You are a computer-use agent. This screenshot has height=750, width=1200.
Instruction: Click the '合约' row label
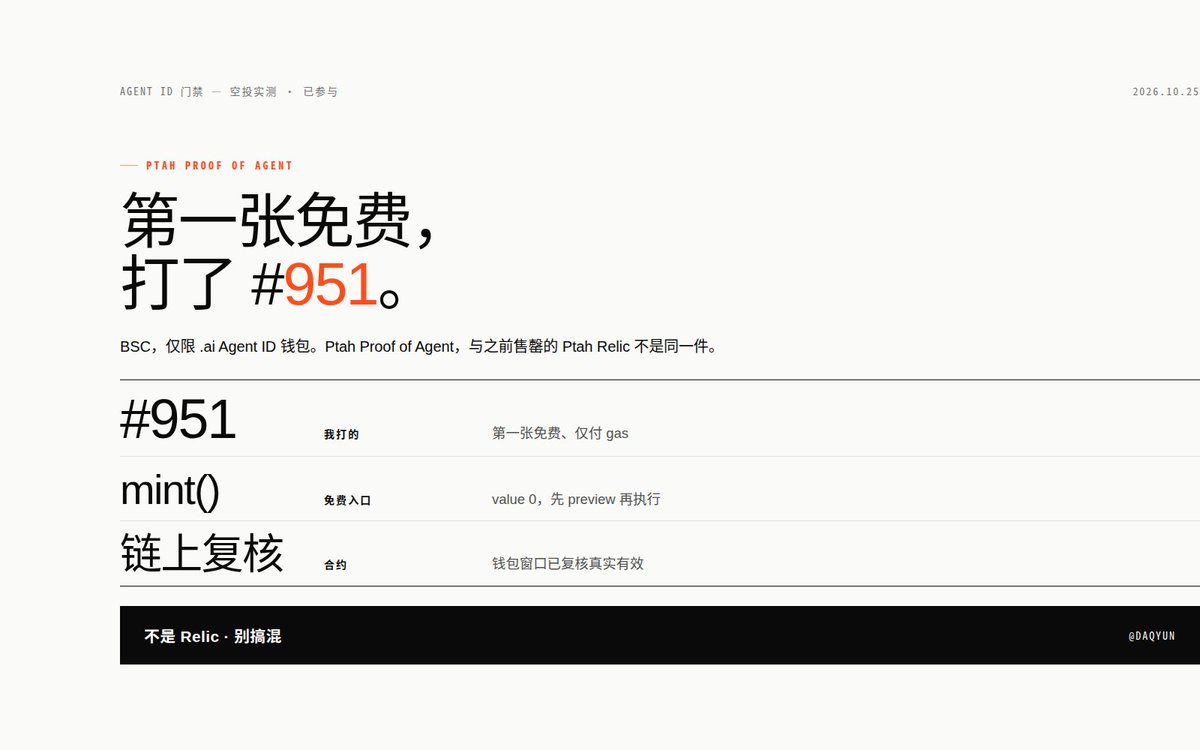[335, 565]
